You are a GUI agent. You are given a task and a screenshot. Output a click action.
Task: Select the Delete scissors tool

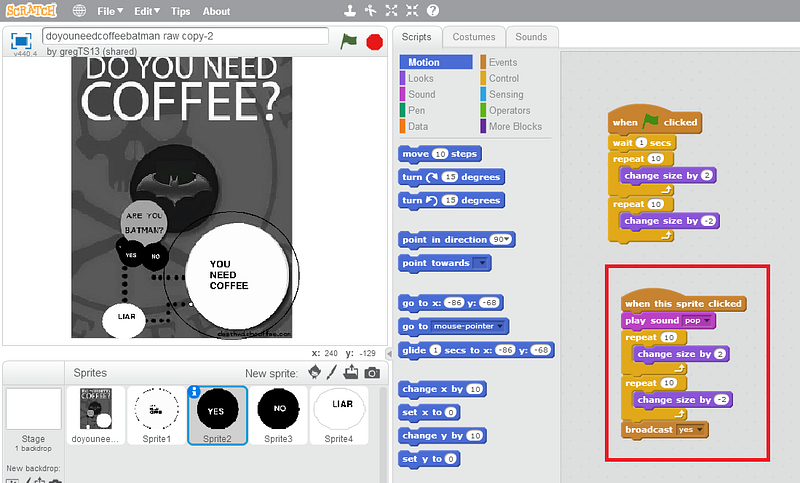(371, 10)
